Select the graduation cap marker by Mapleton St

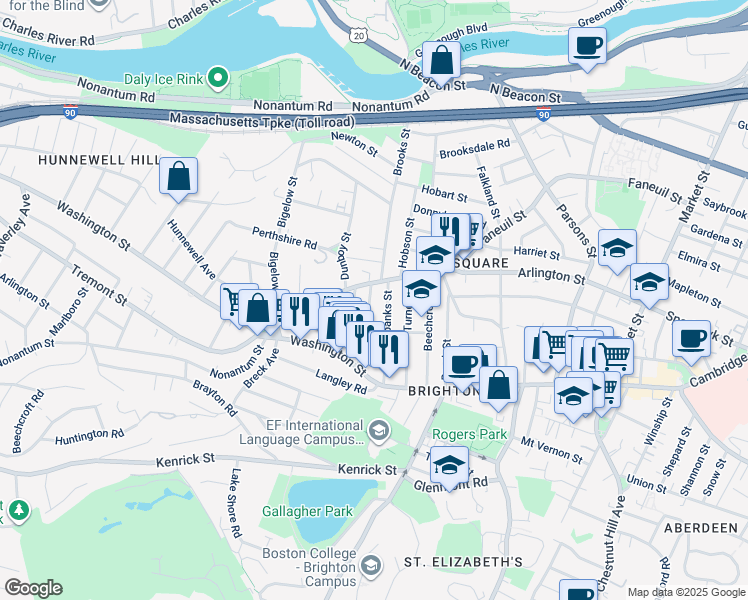649,282
